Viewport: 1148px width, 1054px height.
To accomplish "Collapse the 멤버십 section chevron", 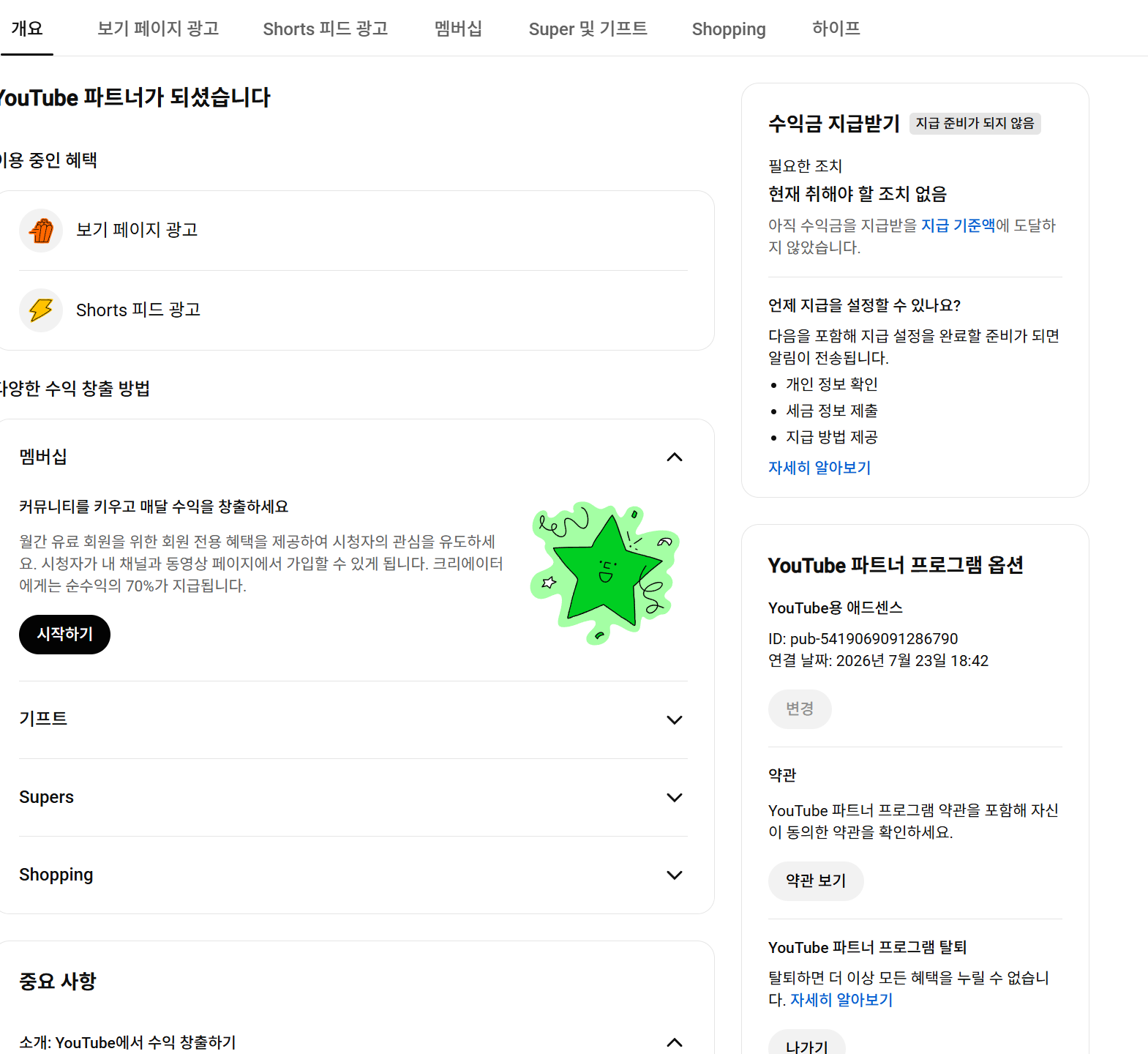I will (x=675, y=457).
